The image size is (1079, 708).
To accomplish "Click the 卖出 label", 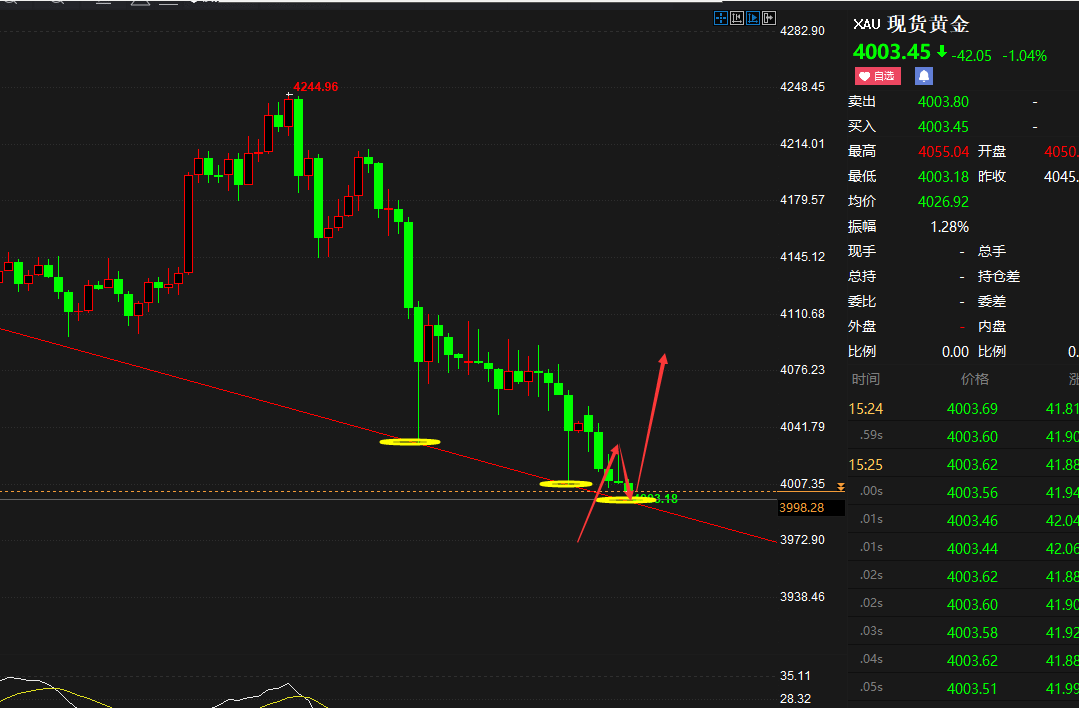I will point(862,102).
